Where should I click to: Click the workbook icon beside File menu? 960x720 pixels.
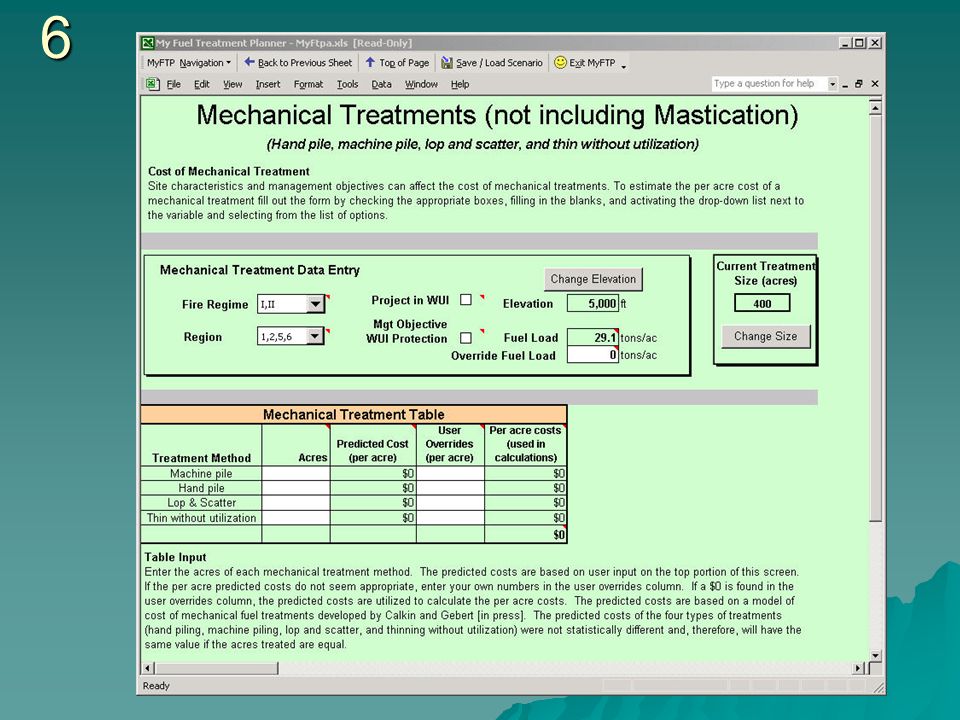tap(152, 84)
